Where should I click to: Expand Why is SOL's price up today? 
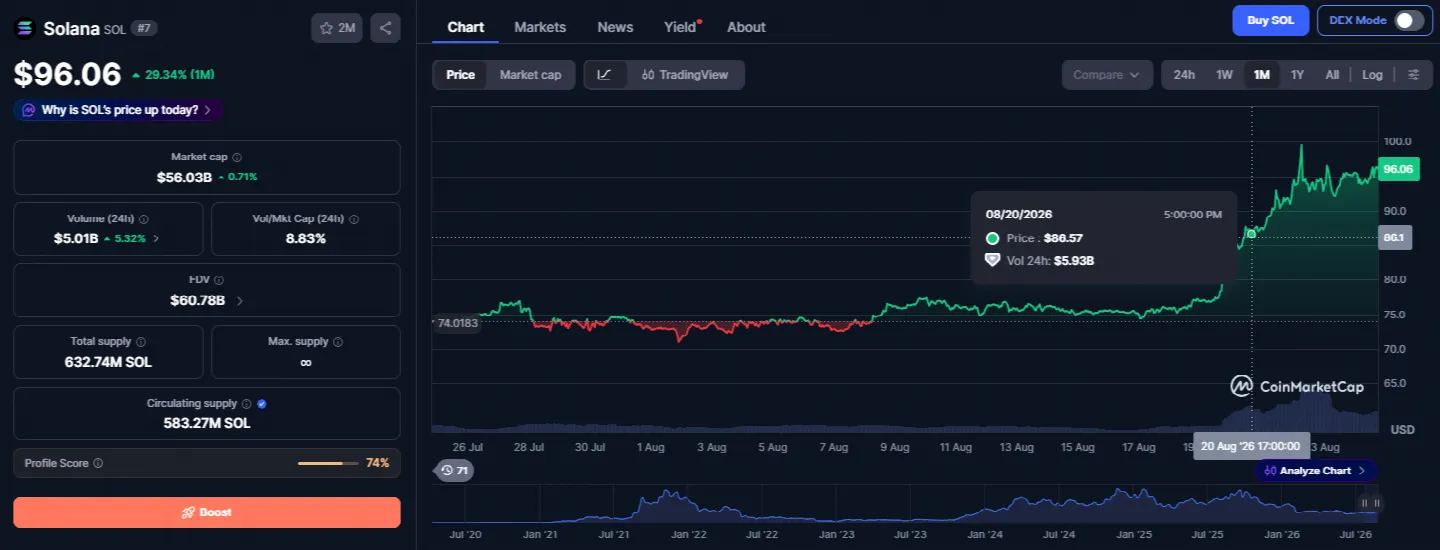[x=118, y=110]
